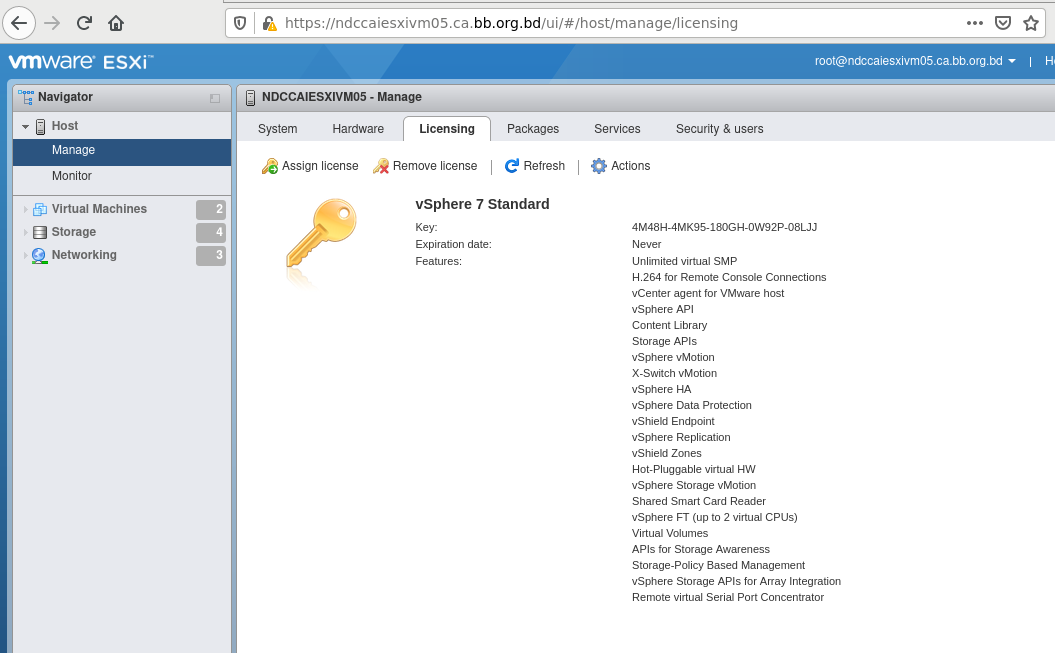Click the vSphere 7 Standard heading
The height and width of the screenshot is (653, 1055).
[x=482, y=204]
